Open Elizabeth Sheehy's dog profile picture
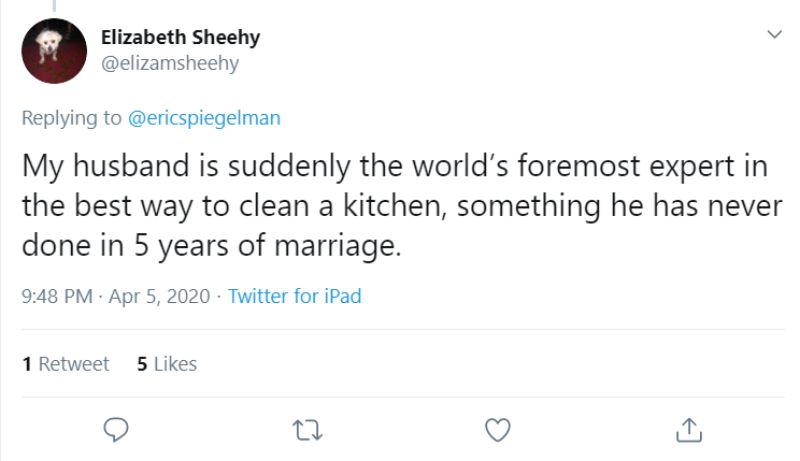Image resolution: width=800 pixels, height=461 pixels. [x=54, y=51]
